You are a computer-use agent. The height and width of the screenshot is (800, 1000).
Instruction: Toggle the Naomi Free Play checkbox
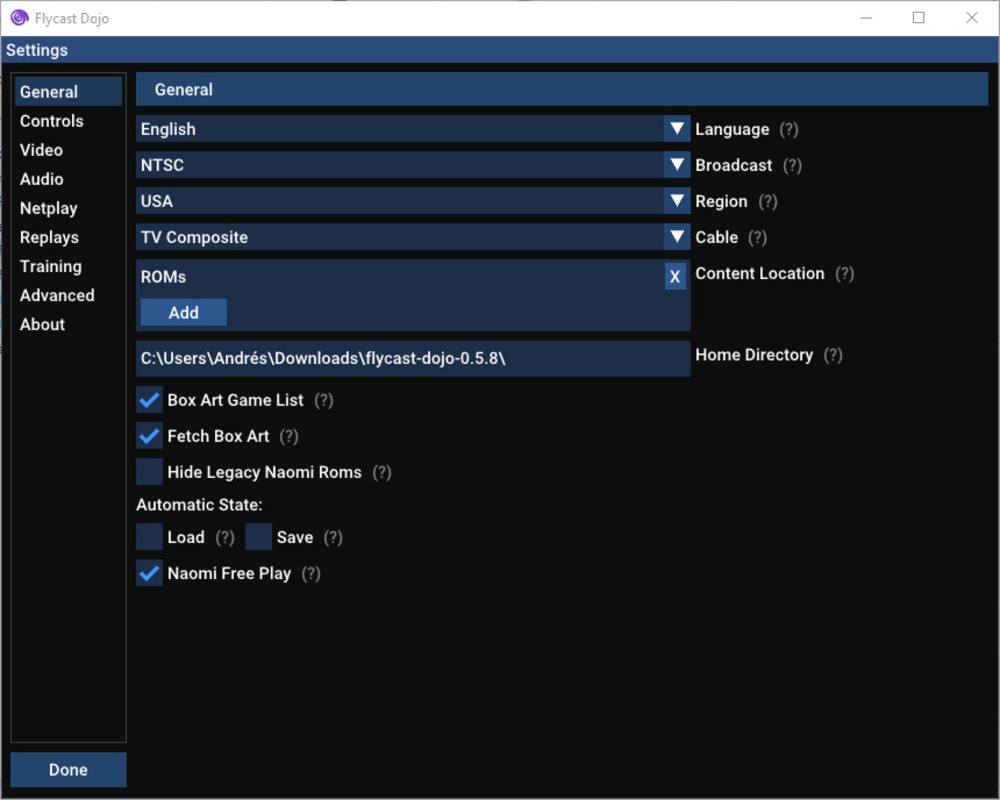149,574
